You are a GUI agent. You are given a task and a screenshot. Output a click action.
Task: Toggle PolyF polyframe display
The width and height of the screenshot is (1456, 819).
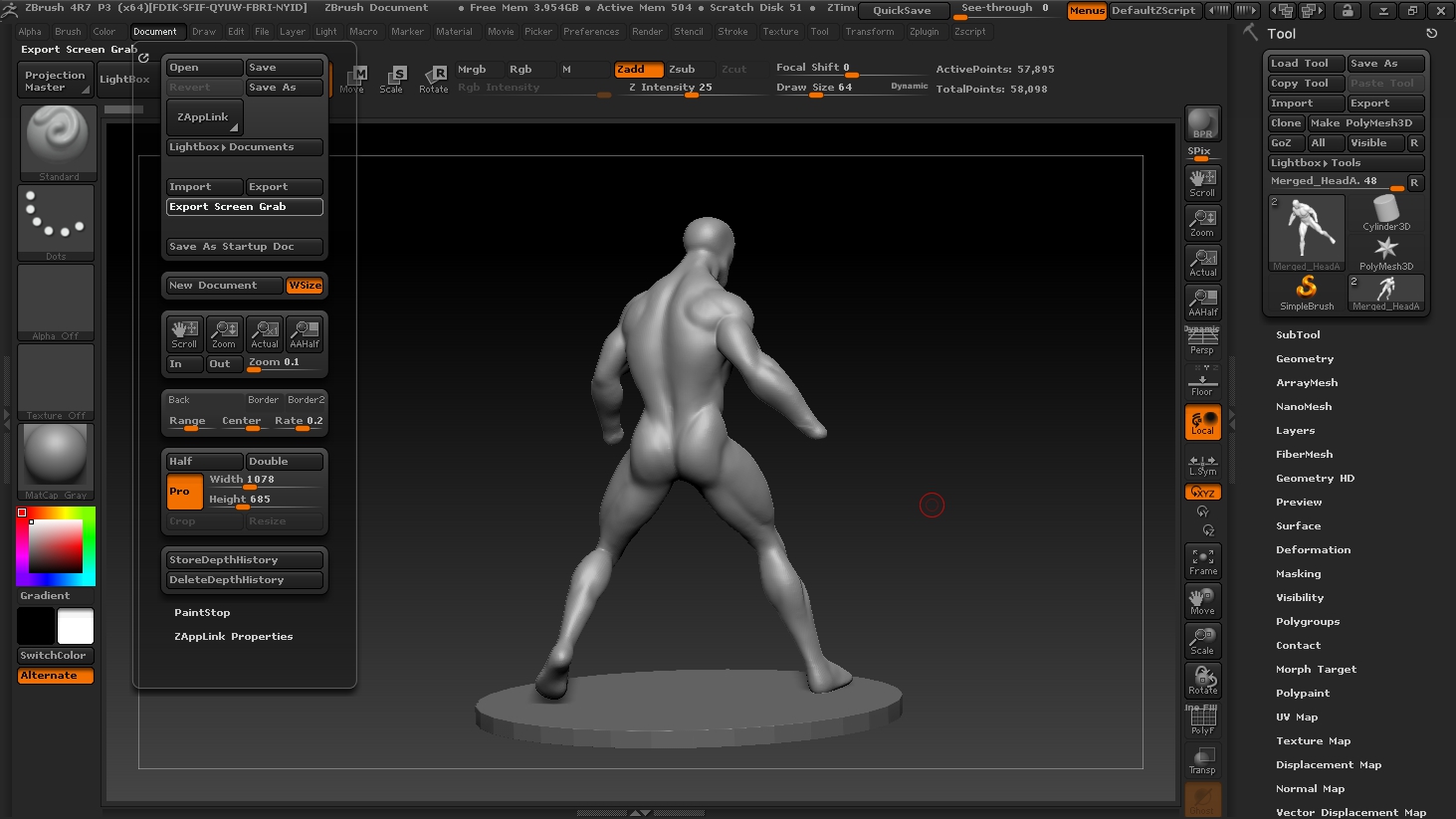[1202, 720]
